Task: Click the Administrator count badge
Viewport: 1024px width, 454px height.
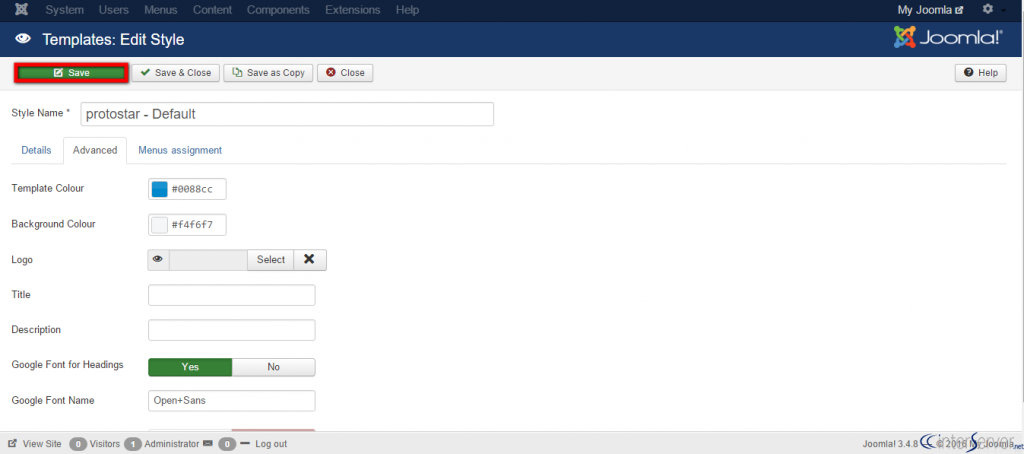Action: point(133,444)
